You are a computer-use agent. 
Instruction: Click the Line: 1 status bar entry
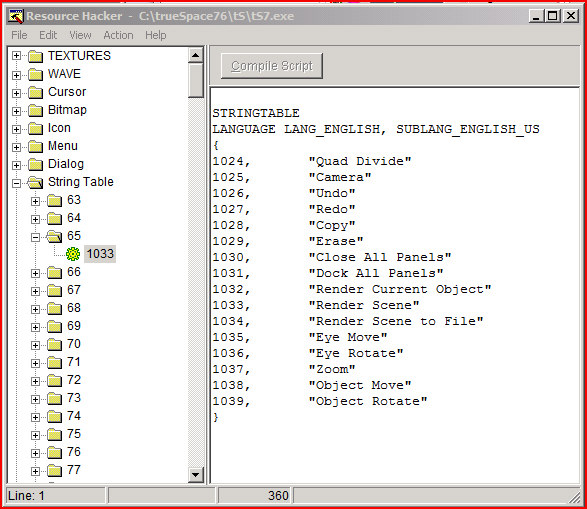(26, 496)
